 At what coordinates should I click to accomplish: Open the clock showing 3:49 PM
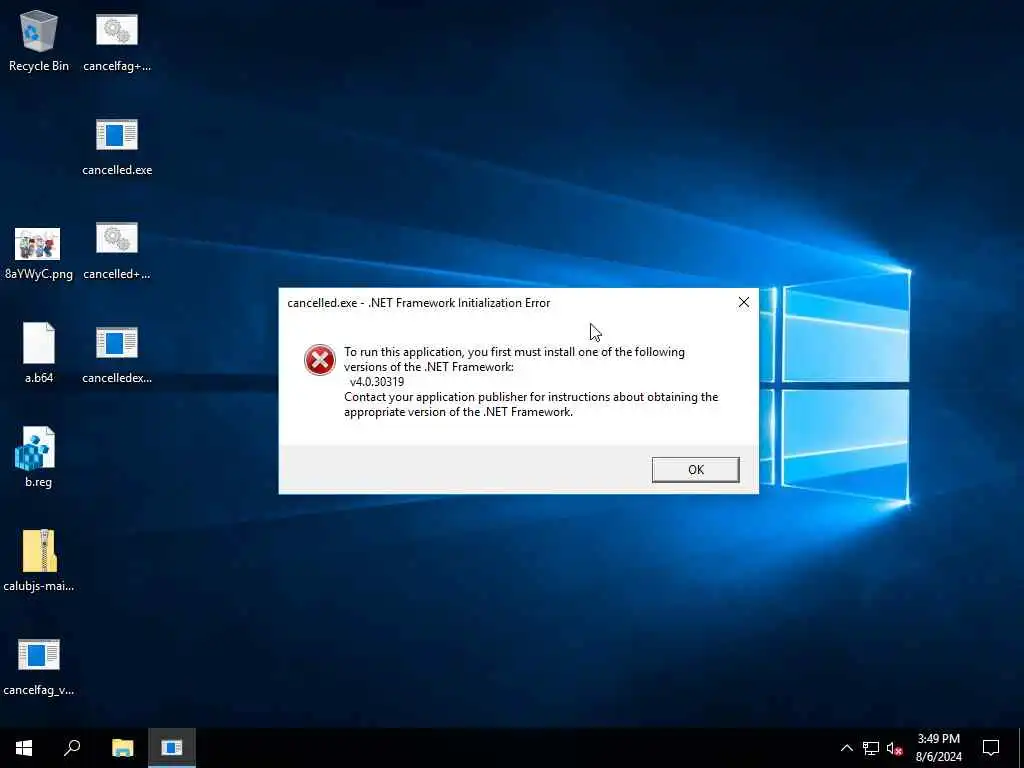pyautogui.click(x=938, y=748)
